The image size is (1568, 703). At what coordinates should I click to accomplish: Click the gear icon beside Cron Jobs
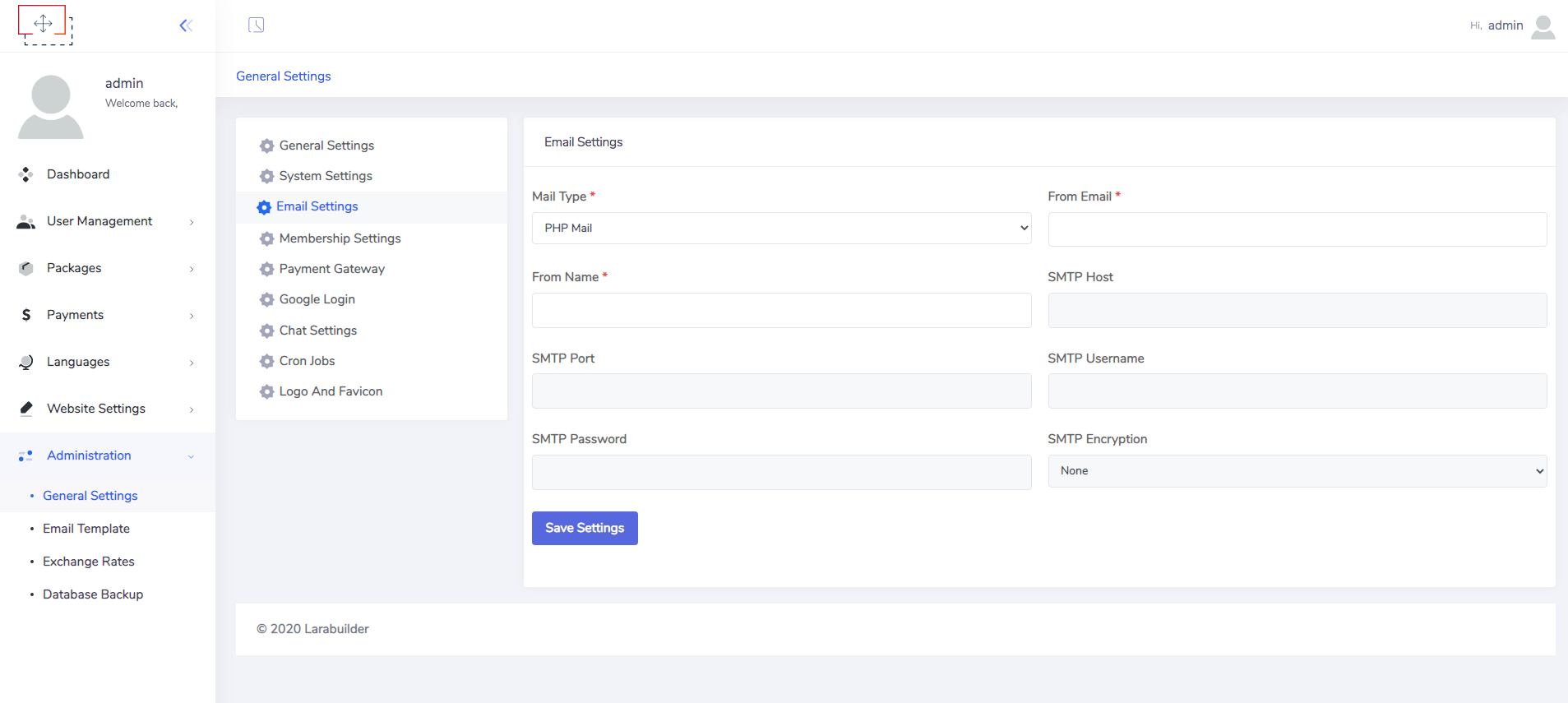(267, 361)
